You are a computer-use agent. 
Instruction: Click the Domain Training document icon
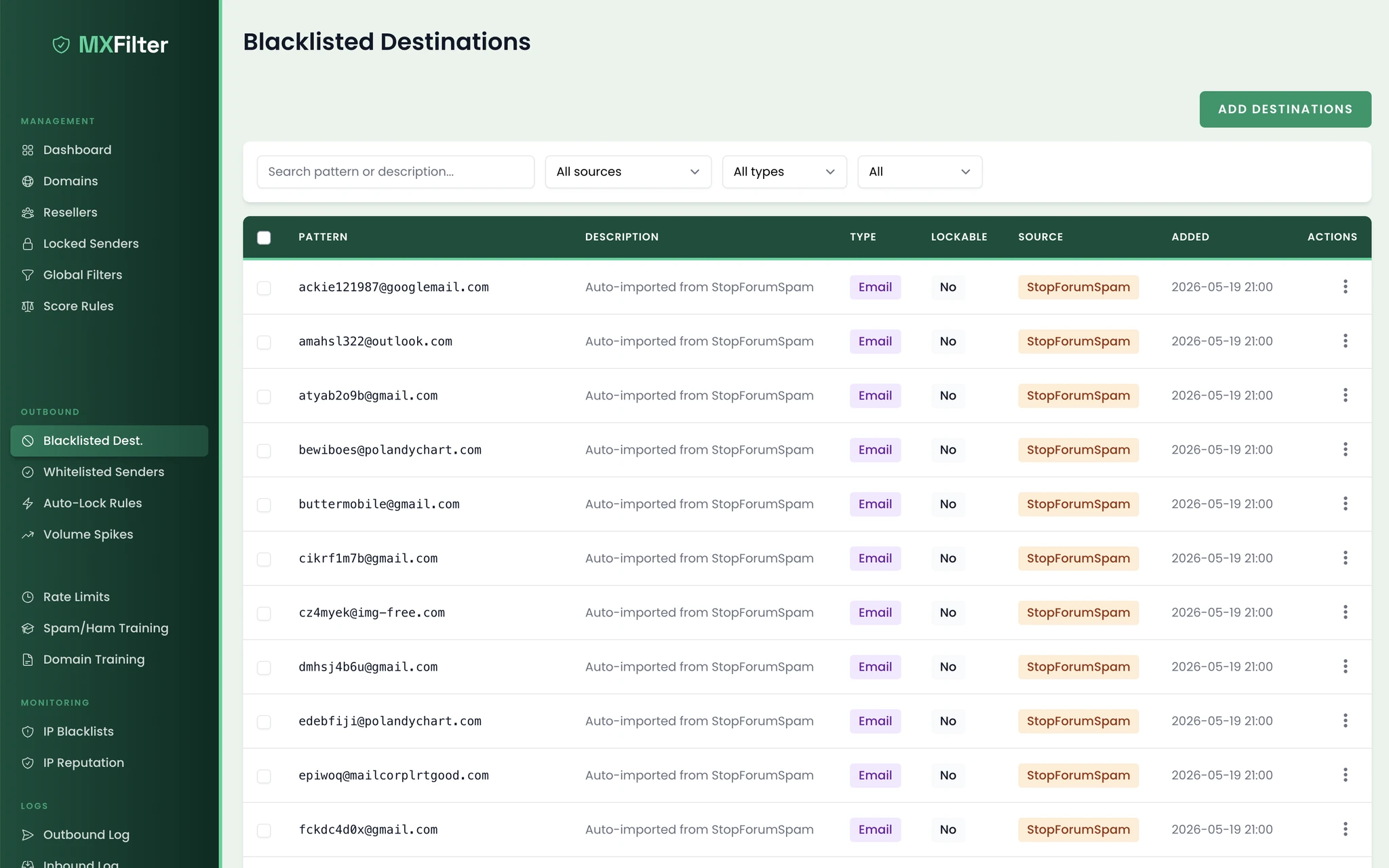[28, 659]
